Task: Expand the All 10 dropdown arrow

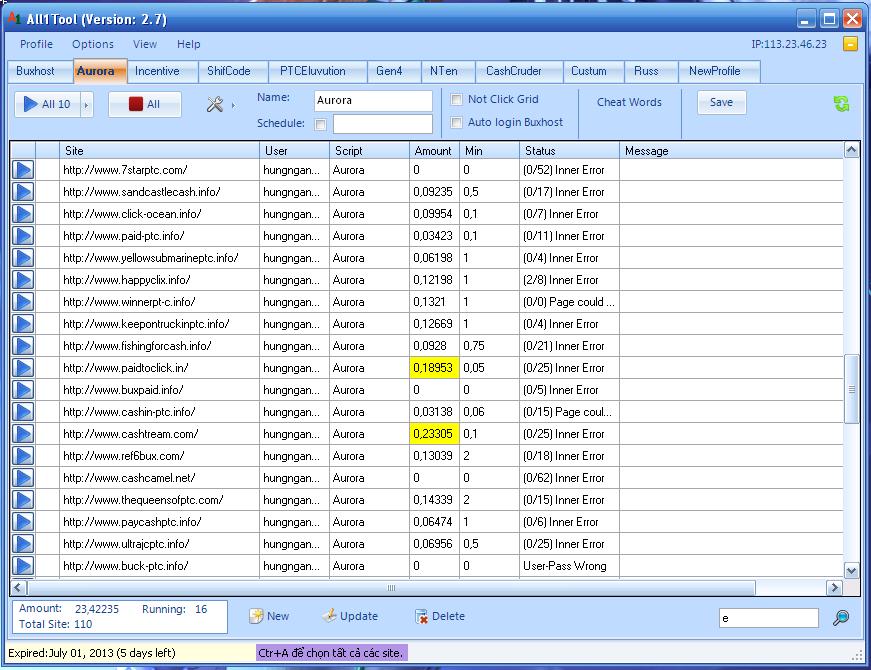Action: click(86, 104)
